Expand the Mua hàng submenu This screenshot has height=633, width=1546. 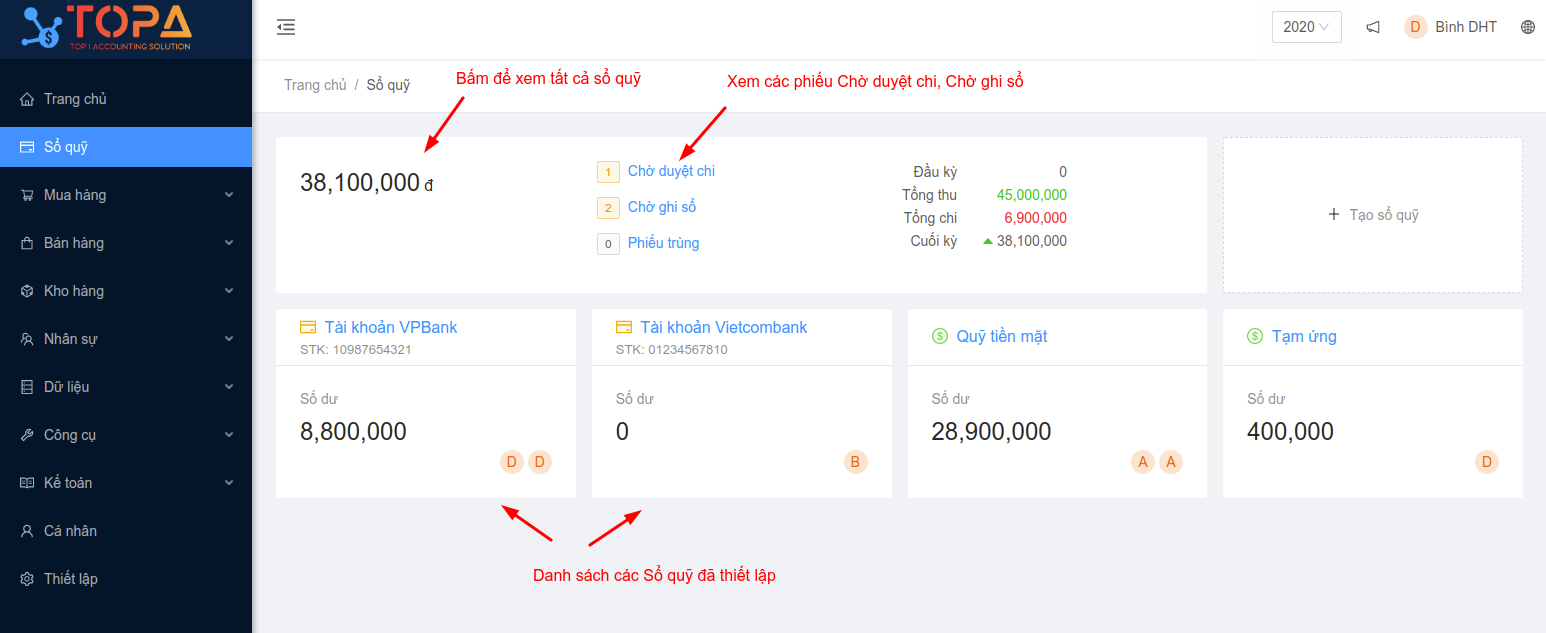coord(125,195)
